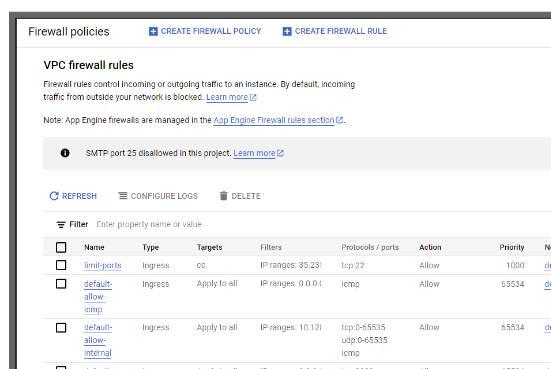
Task: Click the circular refresh arrow icon
Action: (x=54, y=196)
